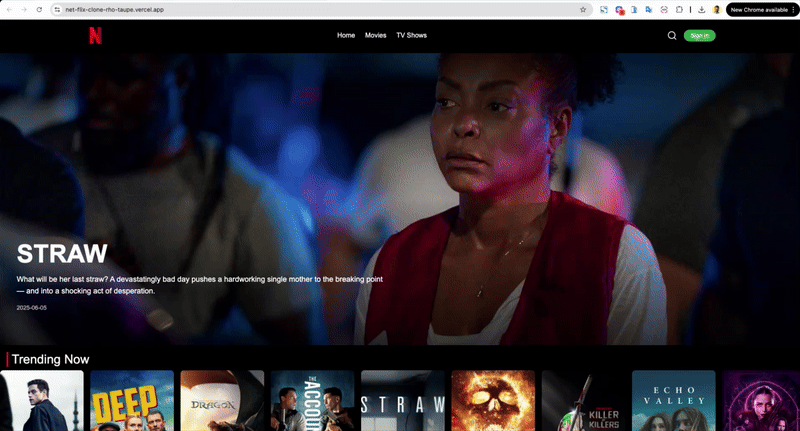The image size is (800, 431).
Task: Bookmark this page with the star icon
Action: [x=583, y=10]
